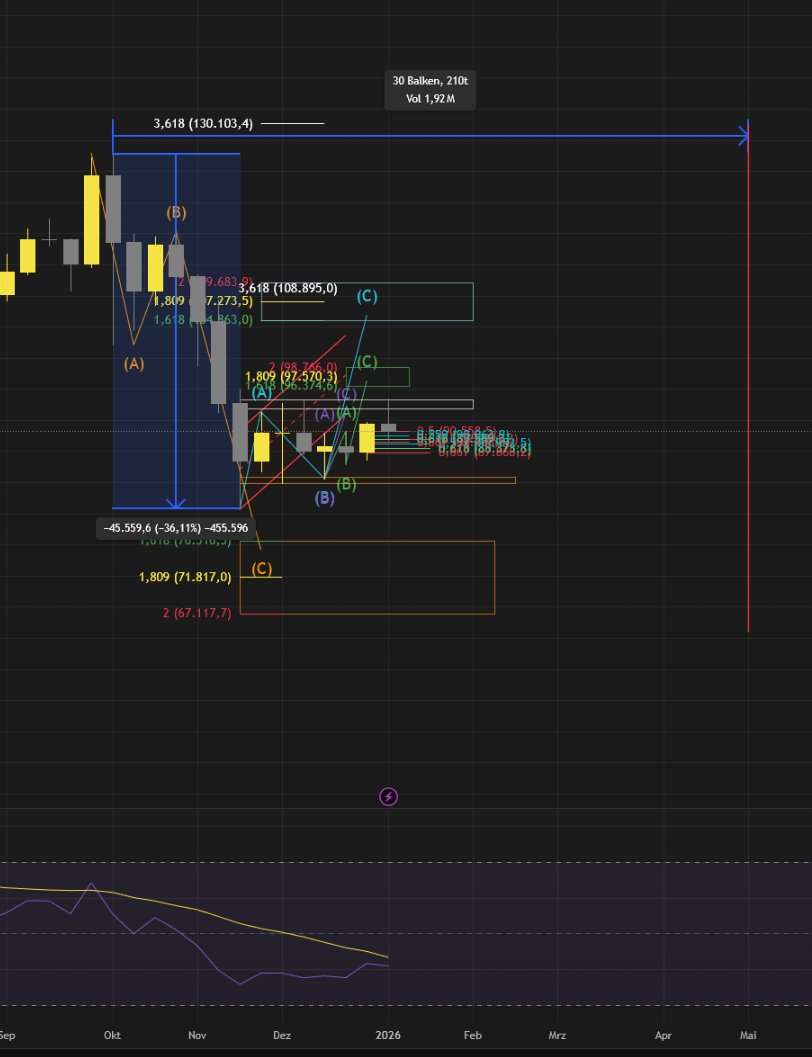This screenshot has height=1057, width=812.
Task: Select the orange (C) wave label
Action: pyautogui.click(x=261, y=568)
